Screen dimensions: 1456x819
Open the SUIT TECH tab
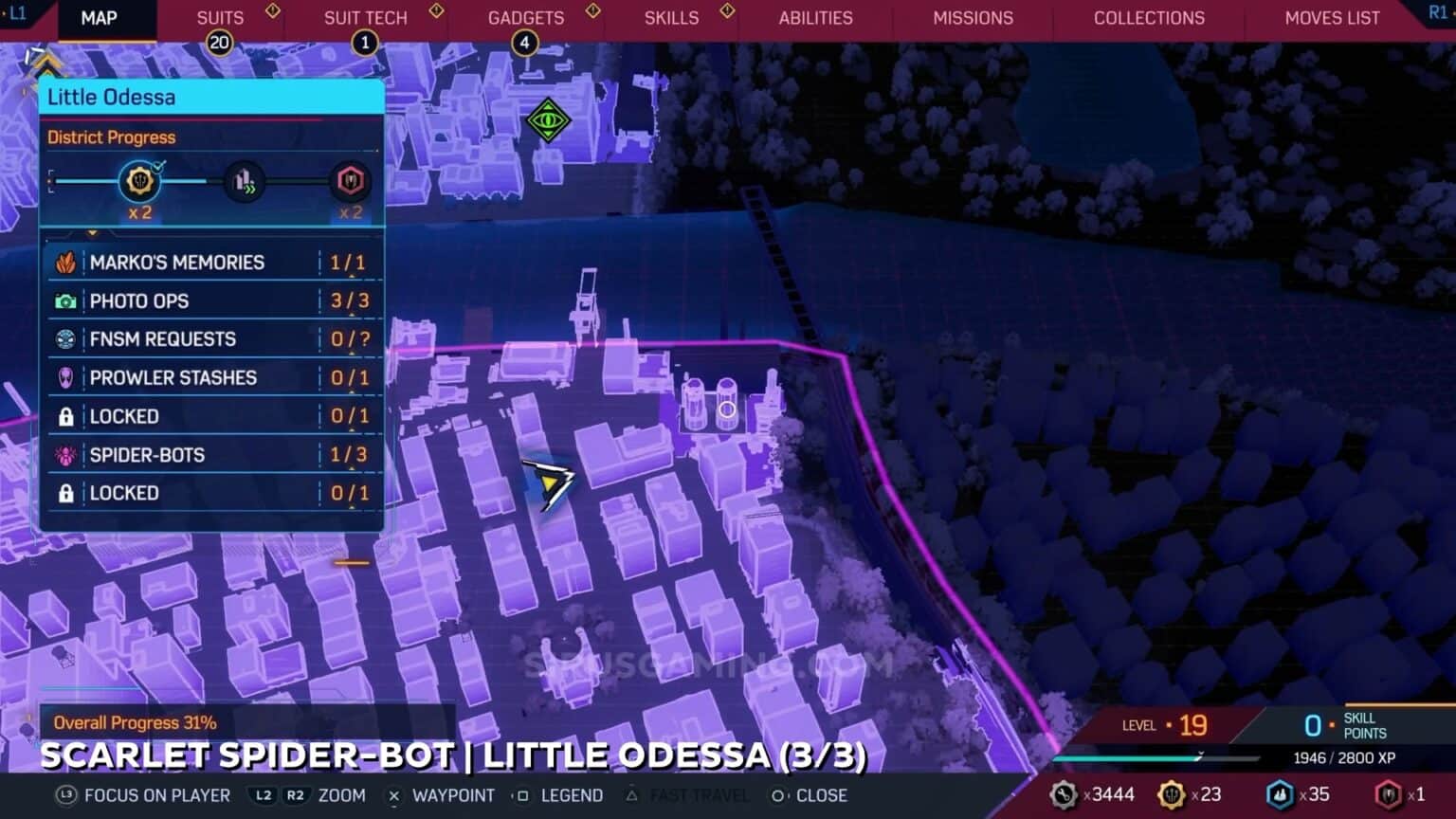(x=365, y=18)
